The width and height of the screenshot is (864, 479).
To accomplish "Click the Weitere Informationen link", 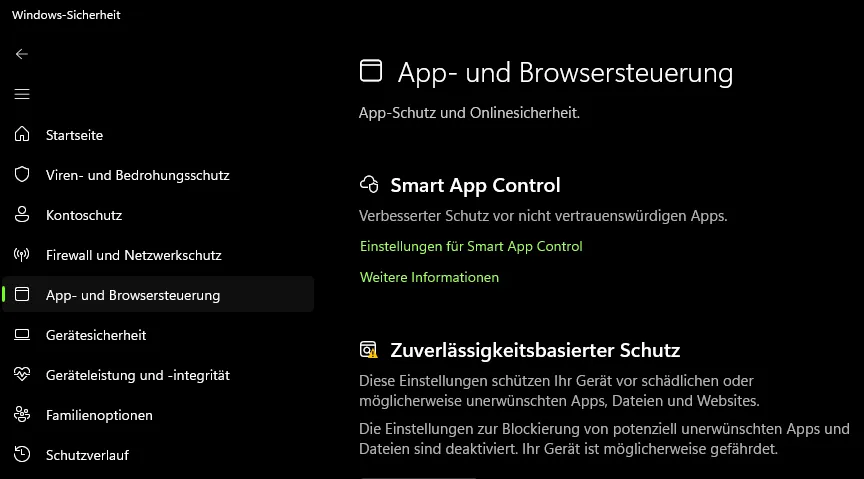I will point(429,277).
